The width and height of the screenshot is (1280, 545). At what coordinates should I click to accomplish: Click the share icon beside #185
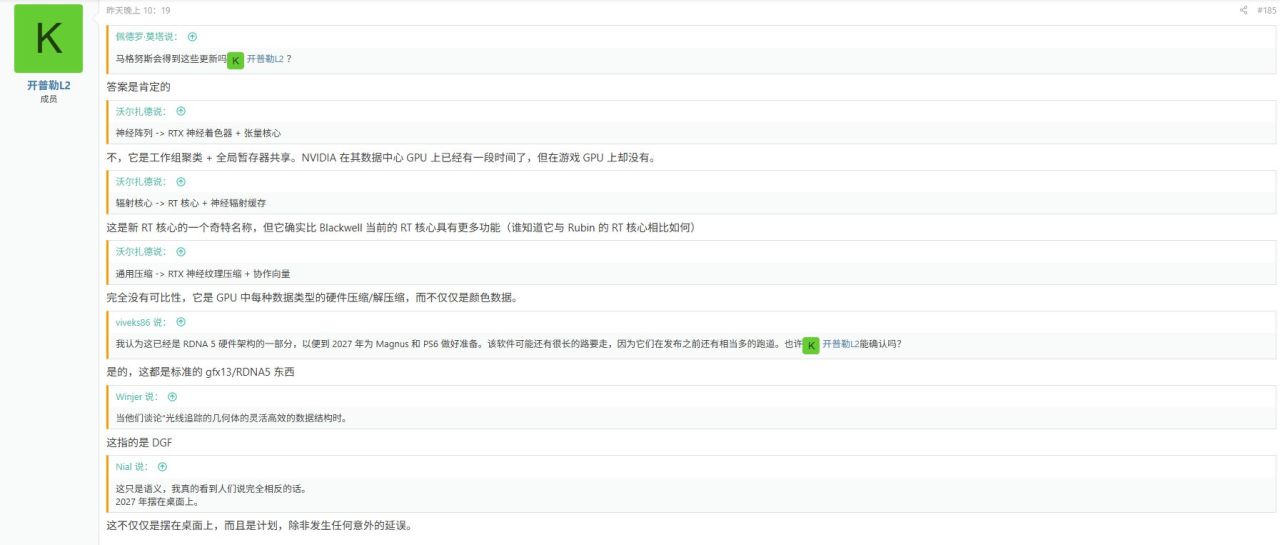[1244, 10]
